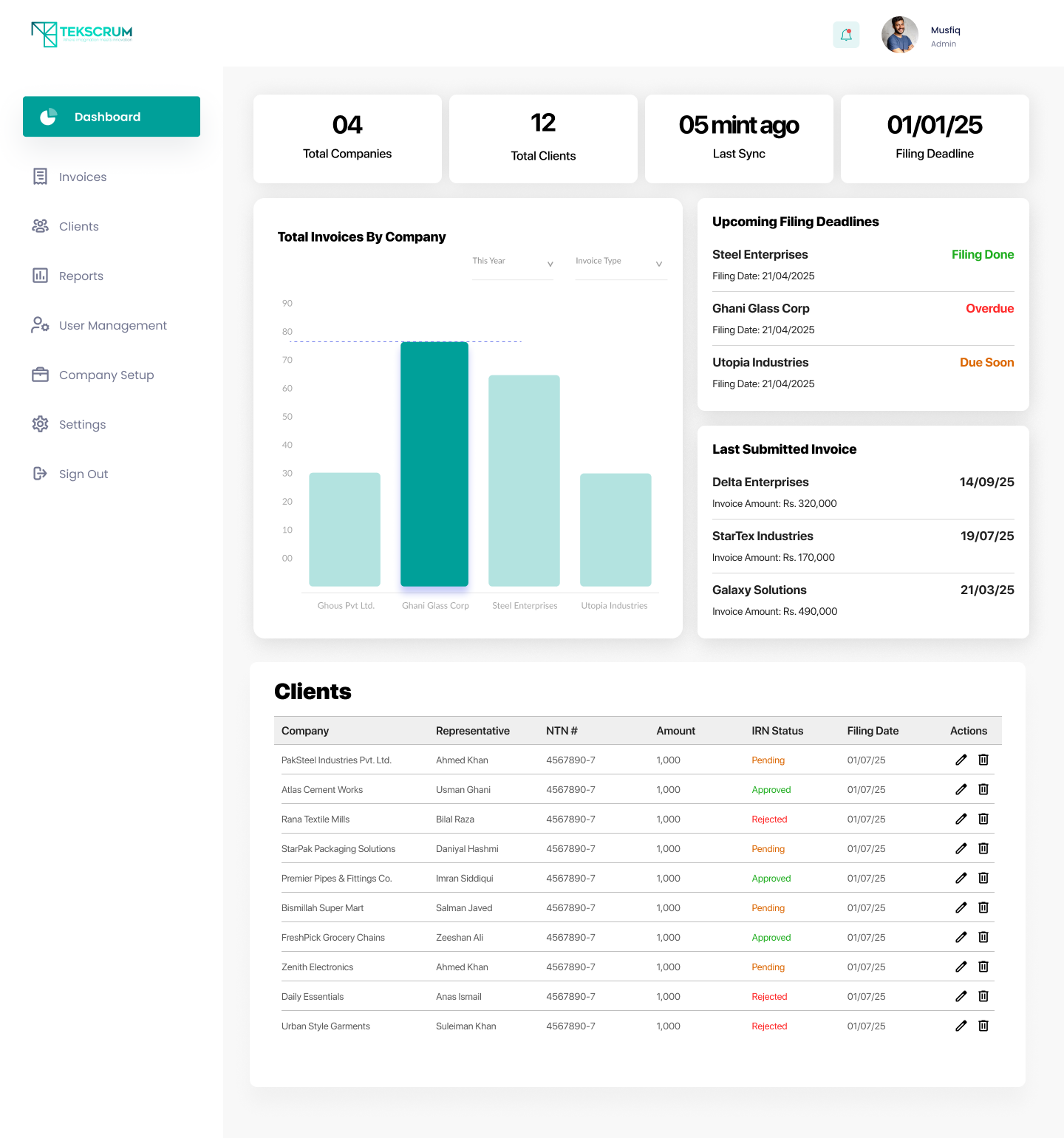Open the This Year dropdown

point(513,262)
